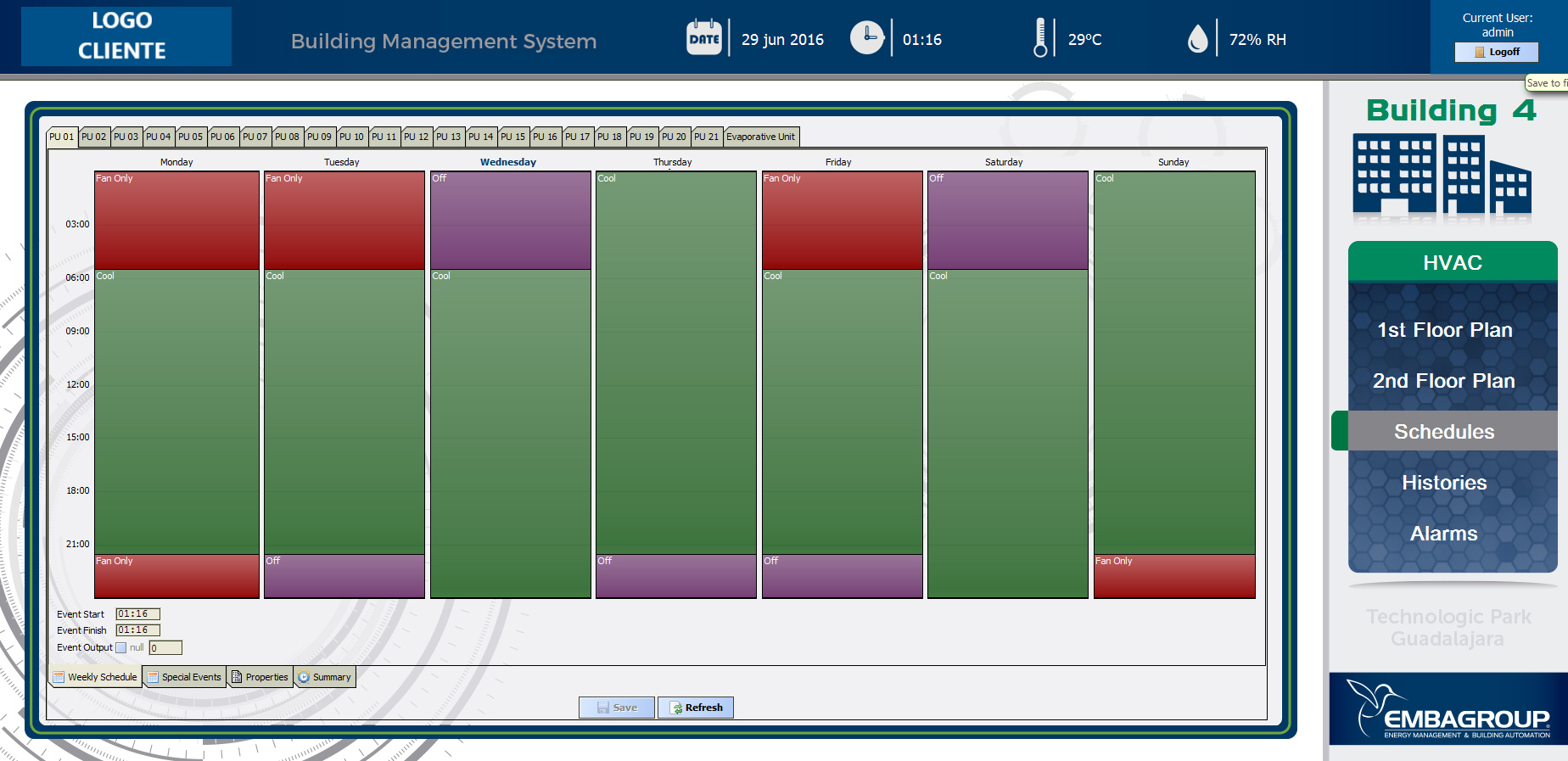Switch to the PU 02 tab

94,137
